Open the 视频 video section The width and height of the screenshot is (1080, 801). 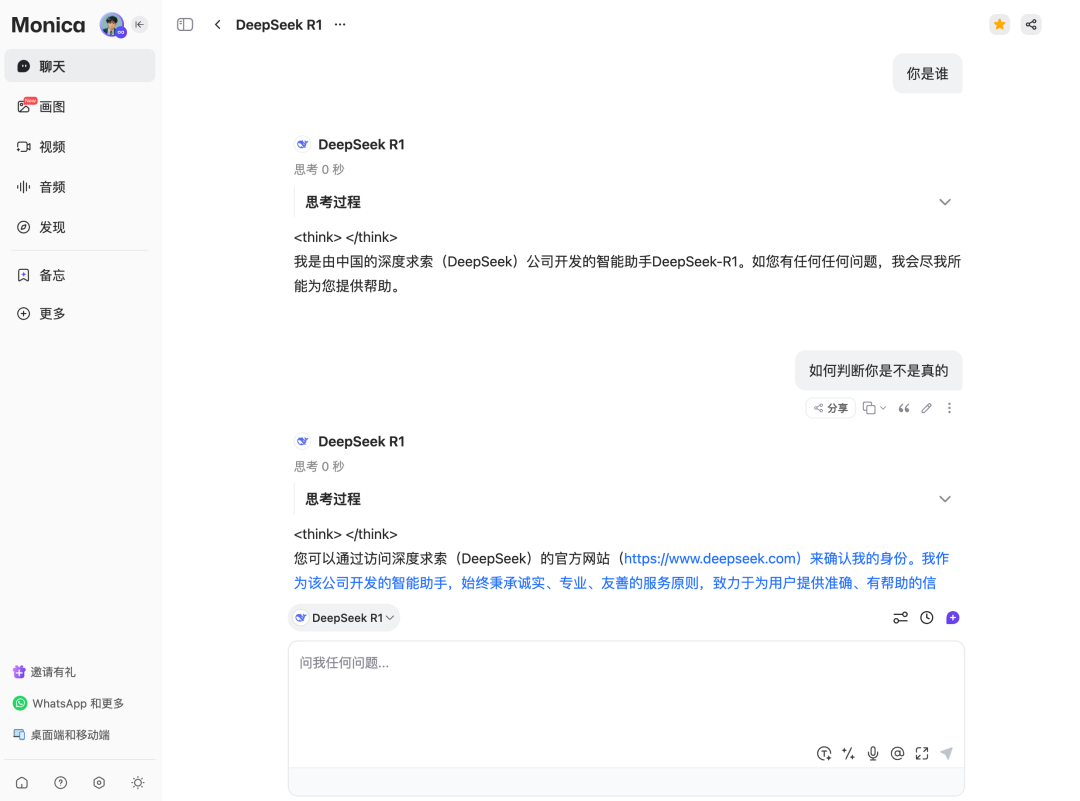point(80,147)
